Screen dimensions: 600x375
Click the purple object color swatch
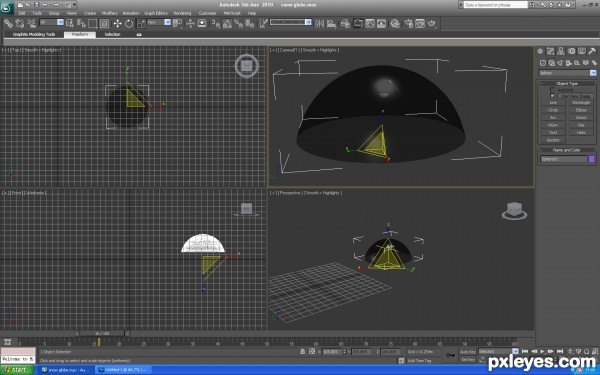coord(592,159)
